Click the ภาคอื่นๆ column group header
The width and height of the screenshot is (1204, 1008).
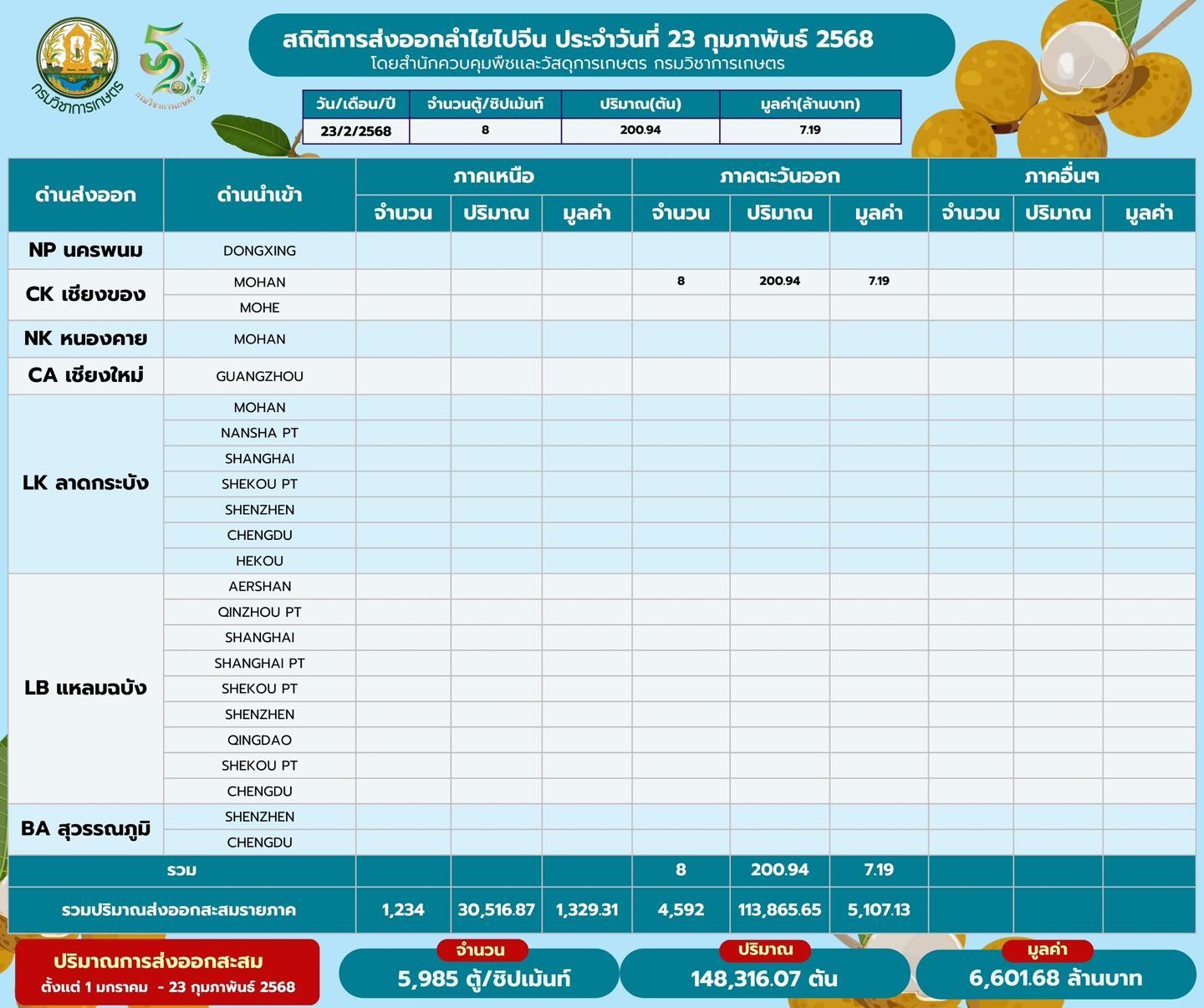pyautogui.click(x=1062, y=176)
